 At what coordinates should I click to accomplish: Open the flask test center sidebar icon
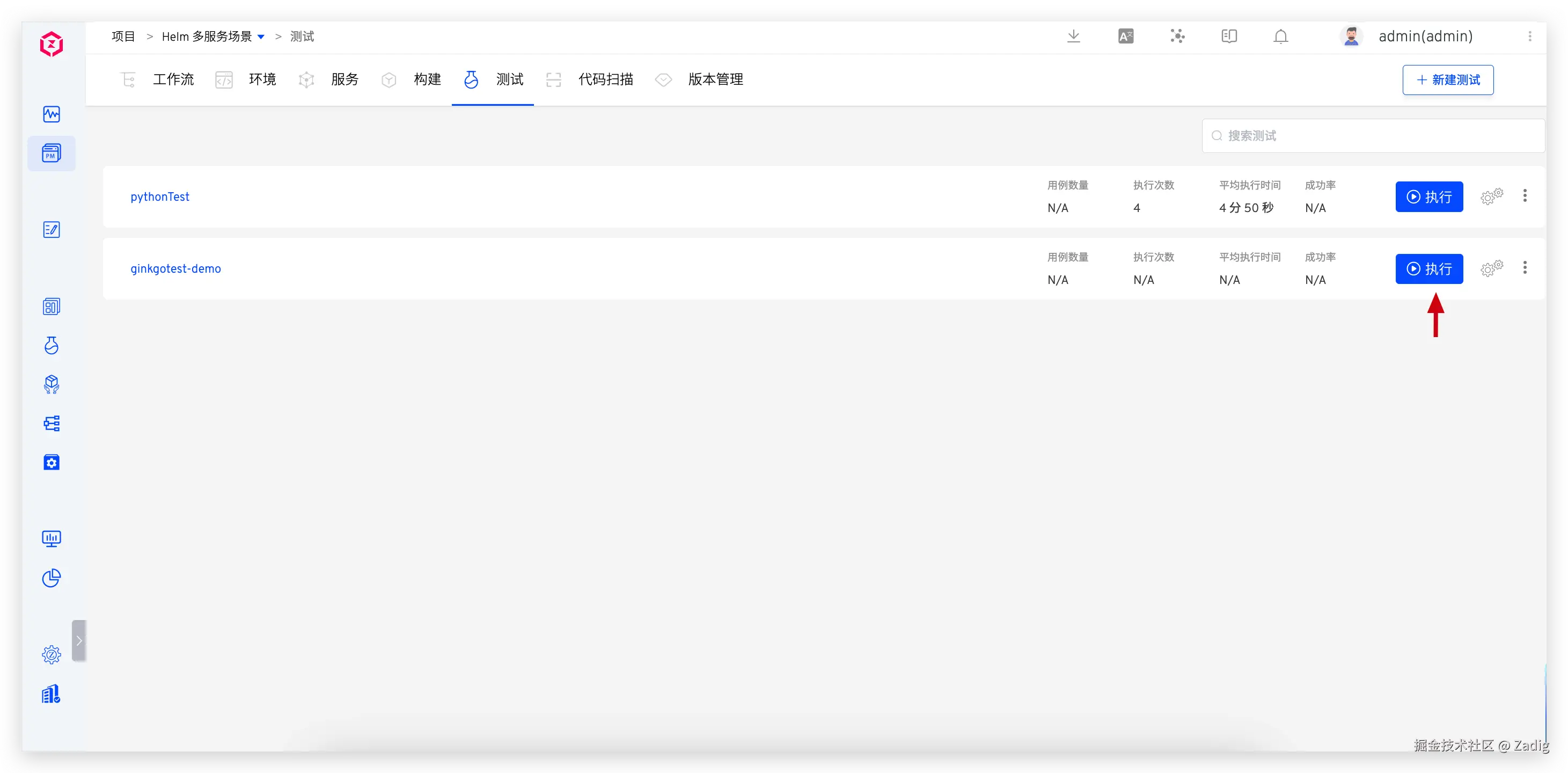tap(52, 345)
